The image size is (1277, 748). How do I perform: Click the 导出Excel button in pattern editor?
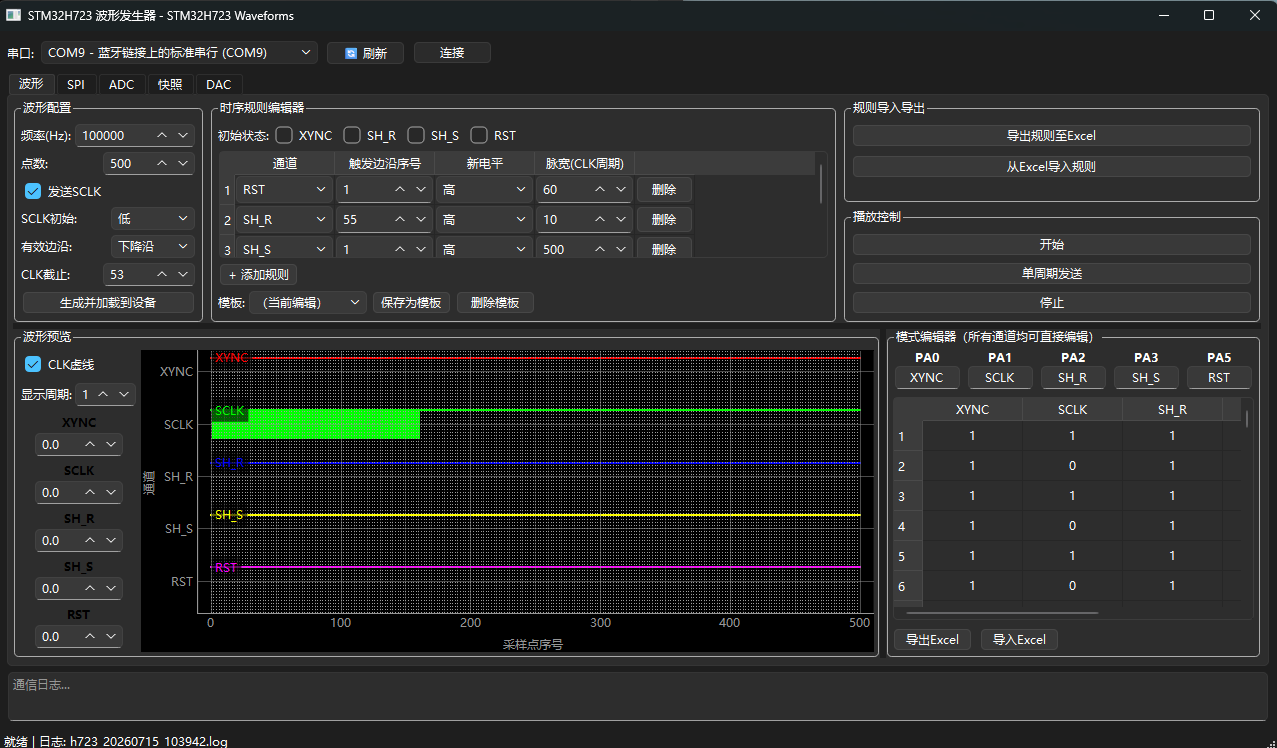[x=933, y=639]
